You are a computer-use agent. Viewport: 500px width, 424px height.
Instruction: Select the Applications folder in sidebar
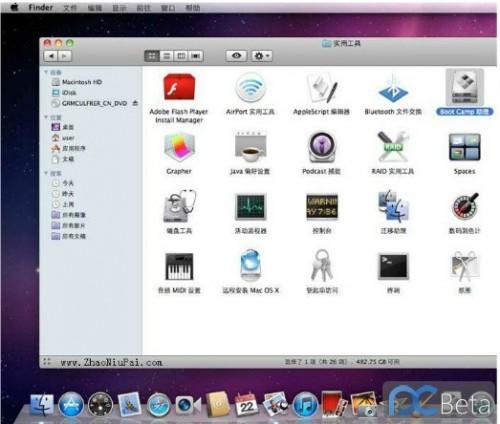[x=69, y=148]
